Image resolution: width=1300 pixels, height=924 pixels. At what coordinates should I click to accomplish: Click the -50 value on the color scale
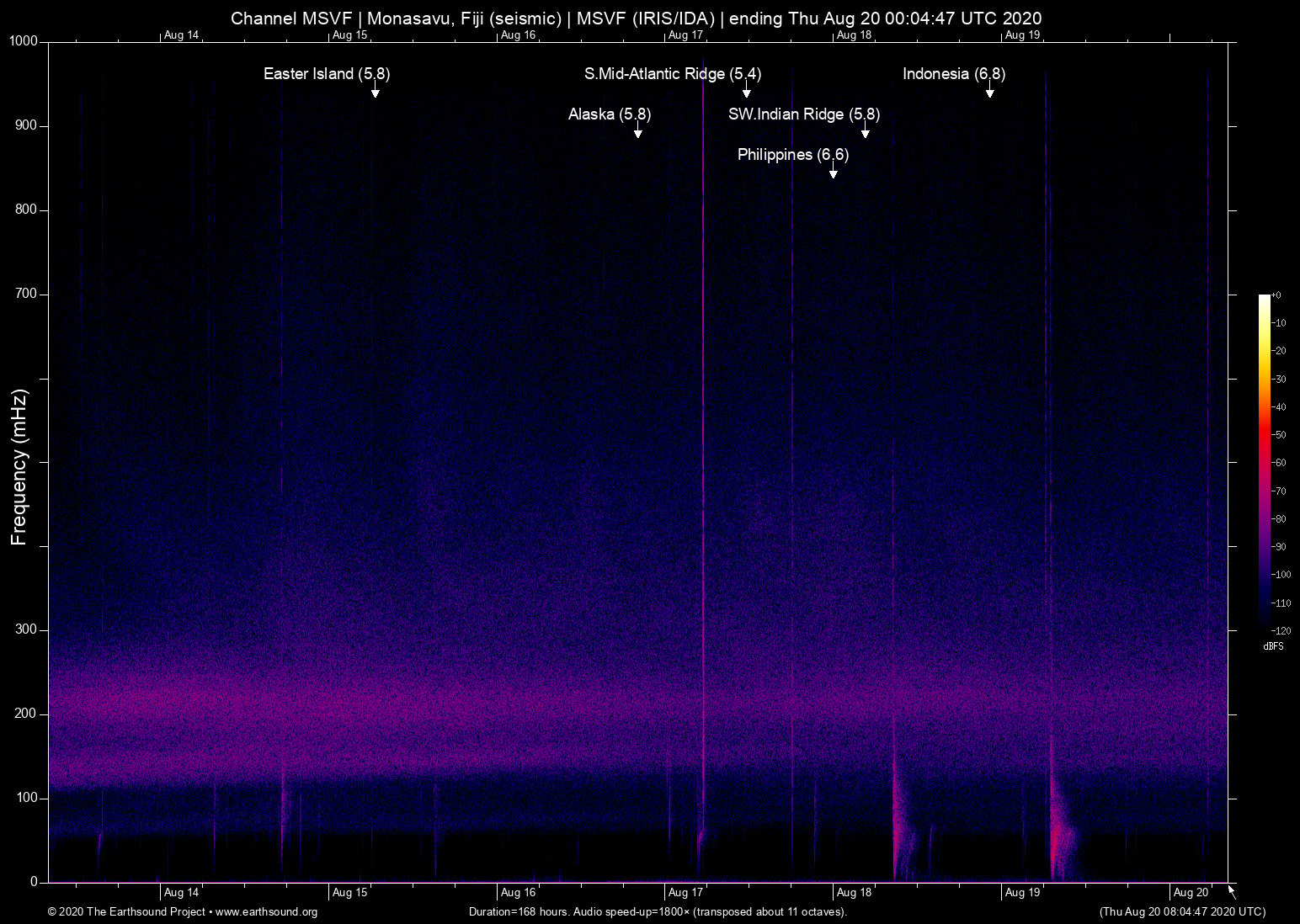pos(1279,435)
